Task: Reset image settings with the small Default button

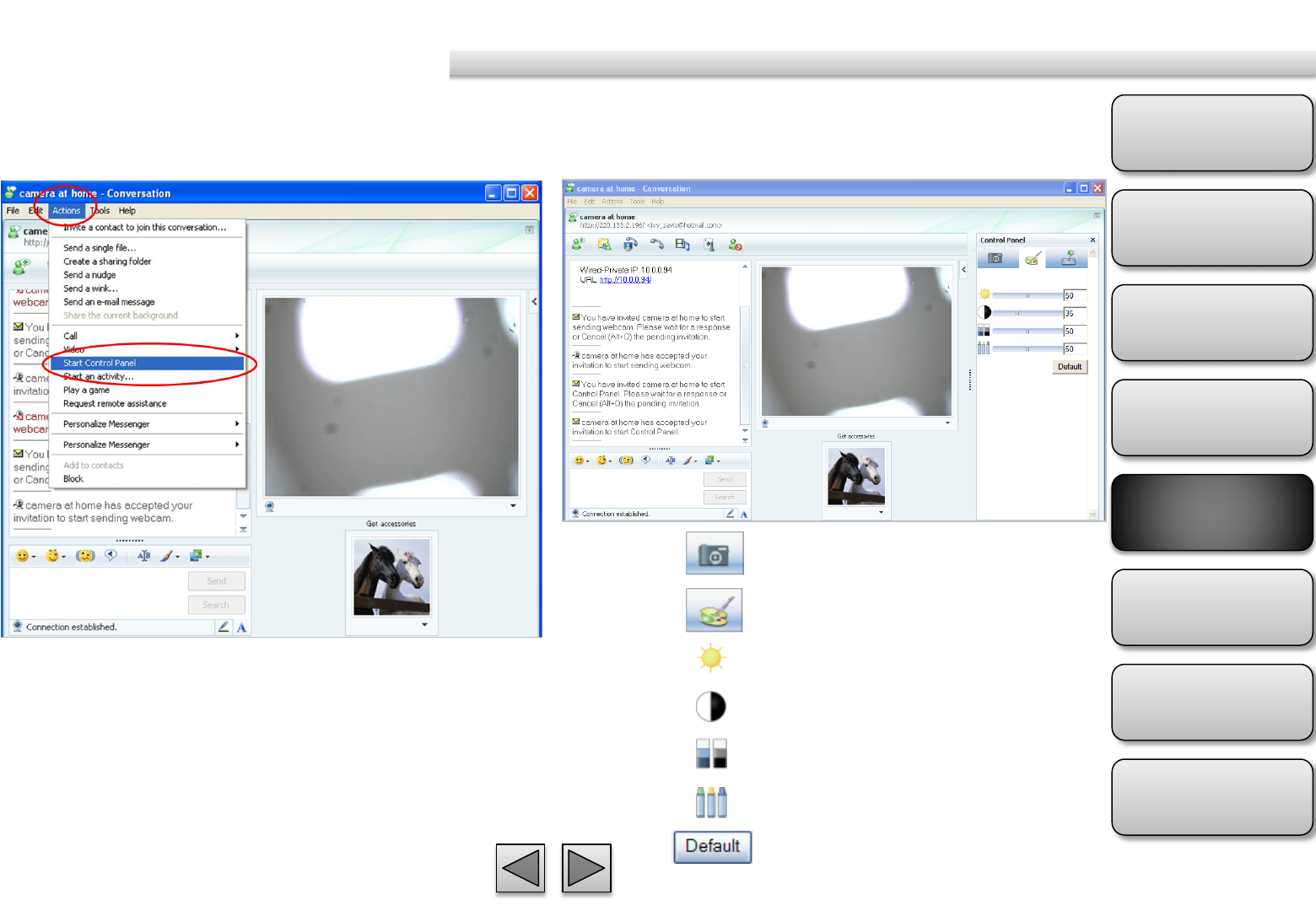Action: (x=1070, y=367)
